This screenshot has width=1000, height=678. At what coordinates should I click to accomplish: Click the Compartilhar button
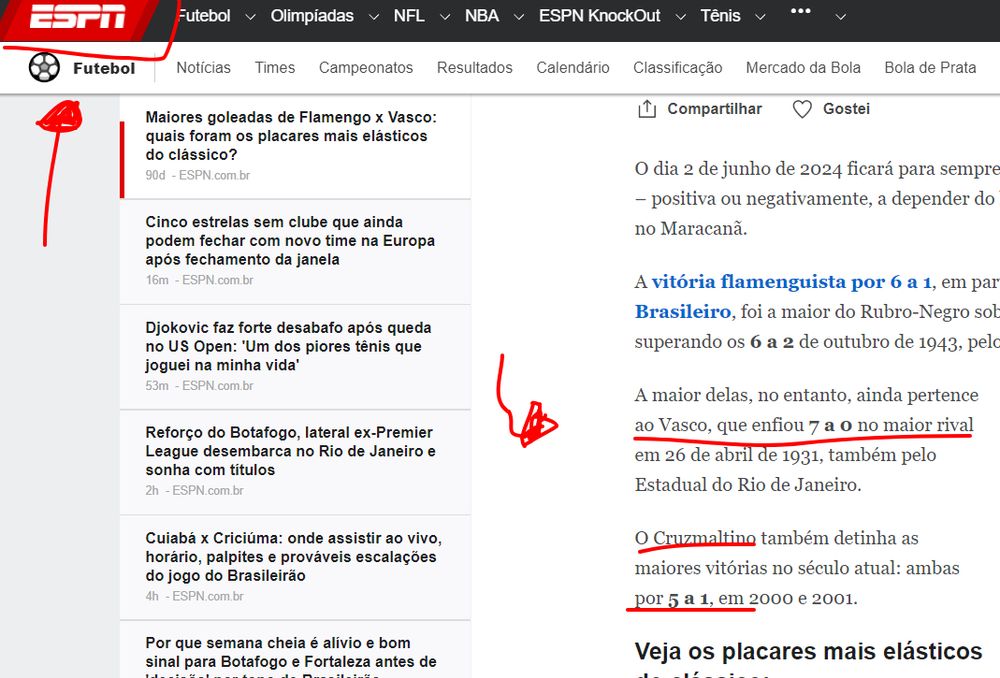tap(714, 109)
